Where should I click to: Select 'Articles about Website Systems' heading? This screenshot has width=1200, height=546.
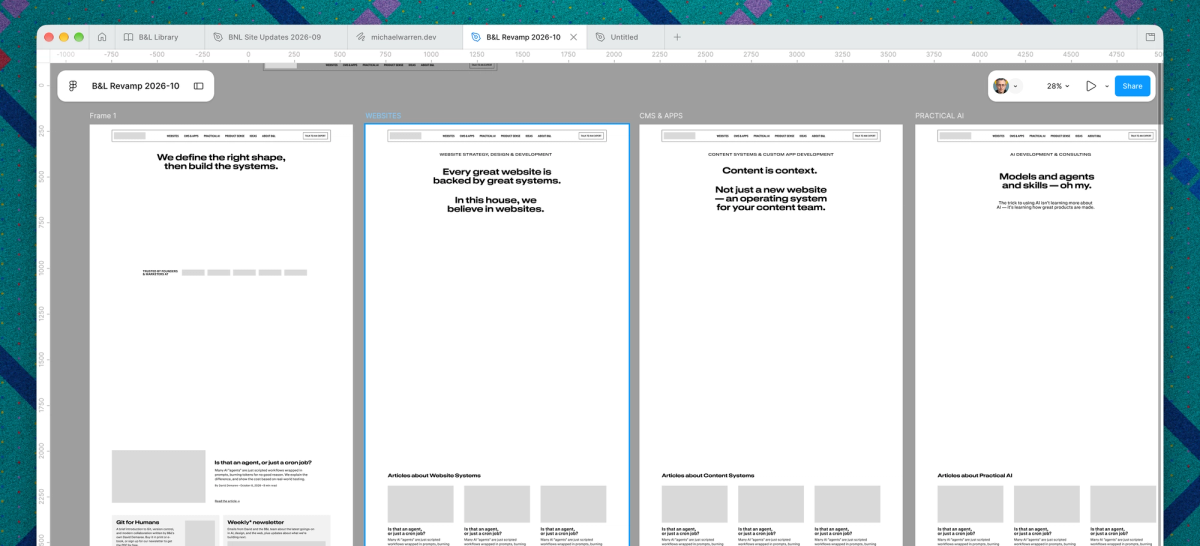434,475
